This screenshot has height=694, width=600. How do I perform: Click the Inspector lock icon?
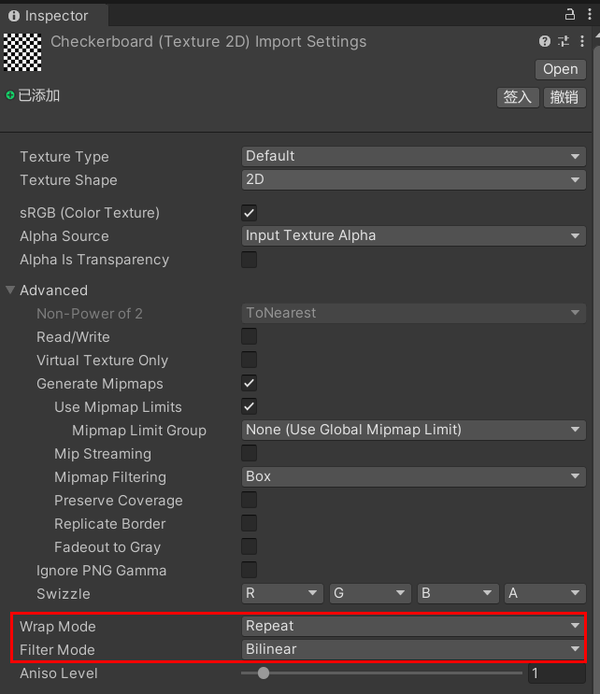click(570, 14)
